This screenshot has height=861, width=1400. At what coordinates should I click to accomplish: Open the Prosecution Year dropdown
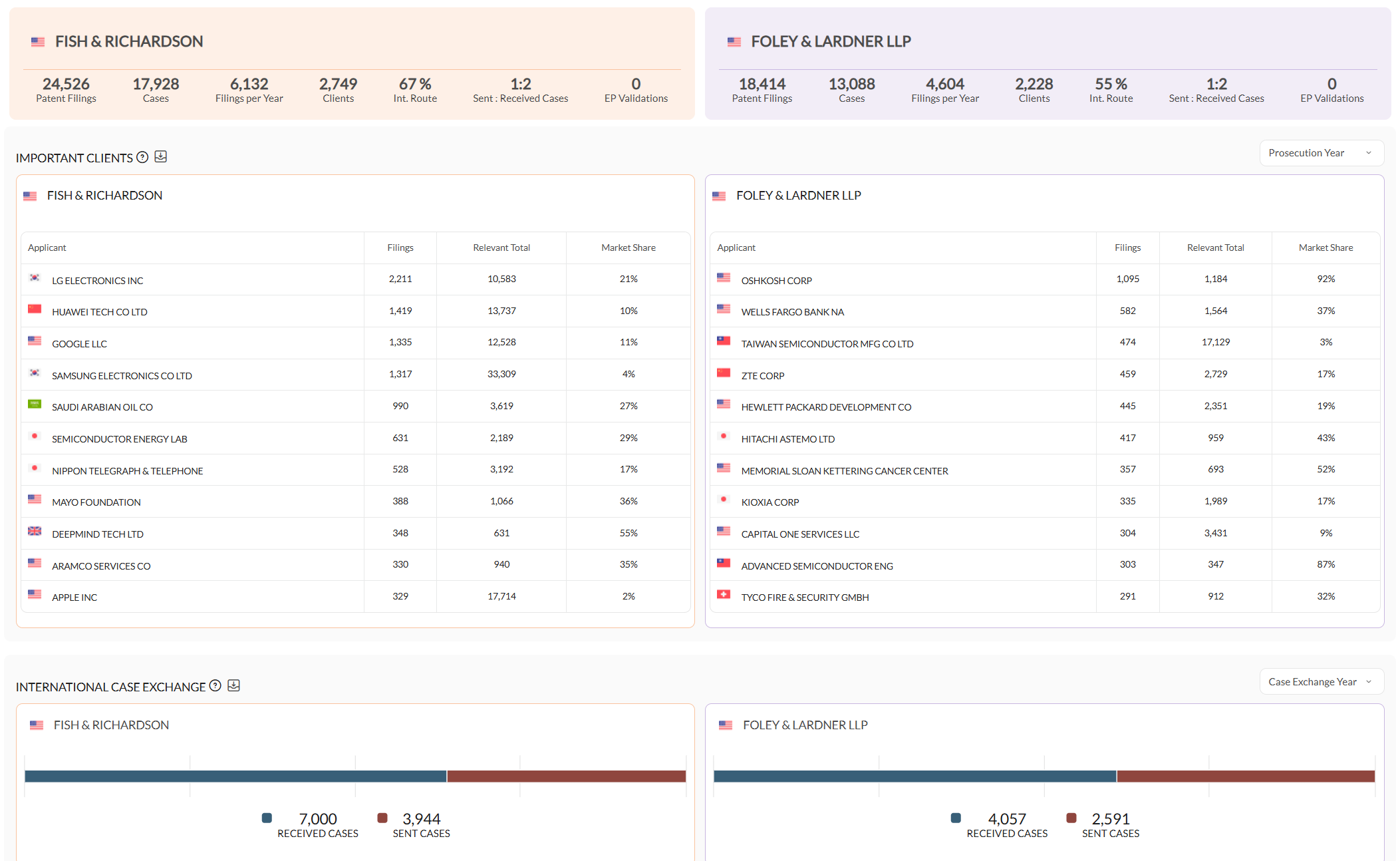[1321, 153]
